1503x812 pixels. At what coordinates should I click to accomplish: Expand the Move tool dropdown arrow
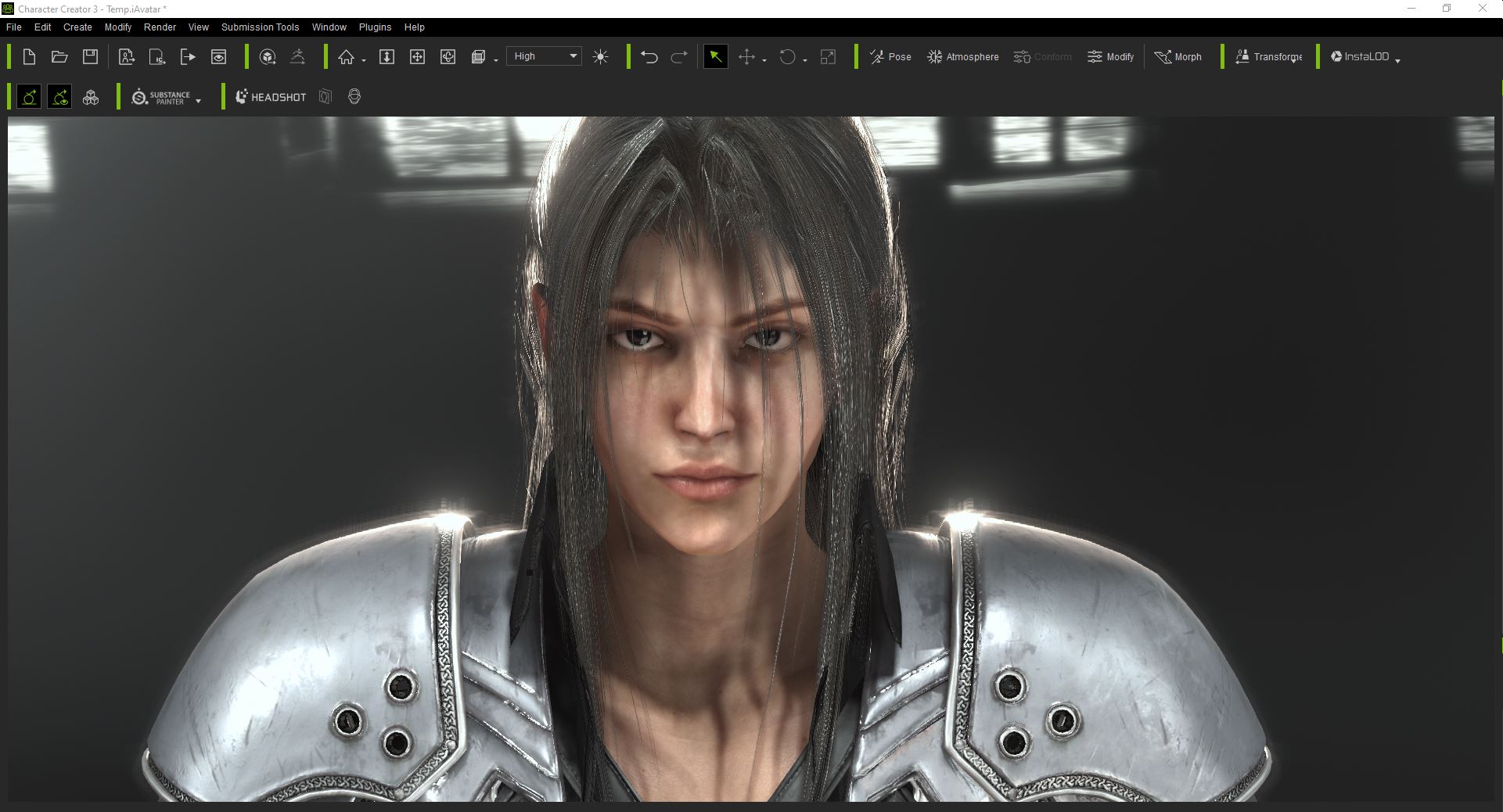(764, 60)
